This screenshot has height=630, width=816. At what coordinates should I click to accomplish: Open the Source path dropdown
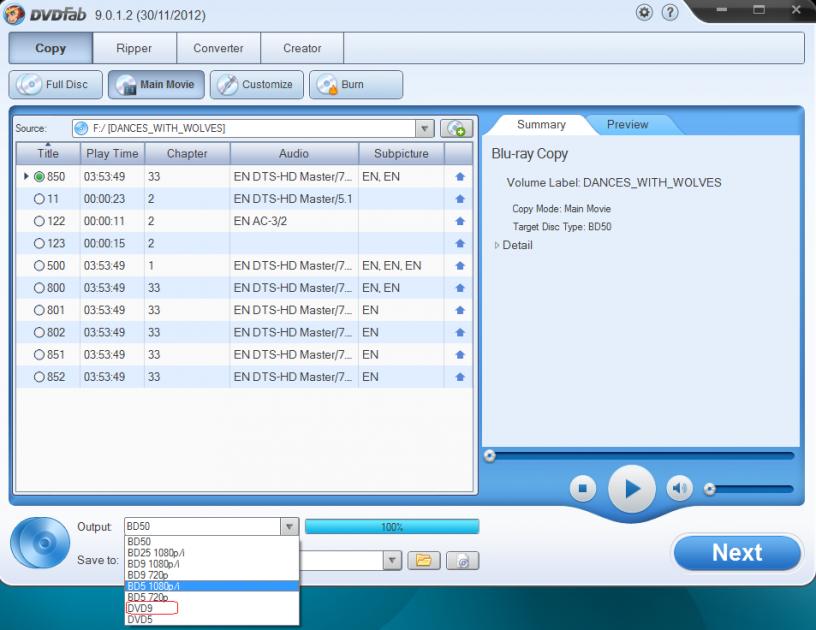424,128
